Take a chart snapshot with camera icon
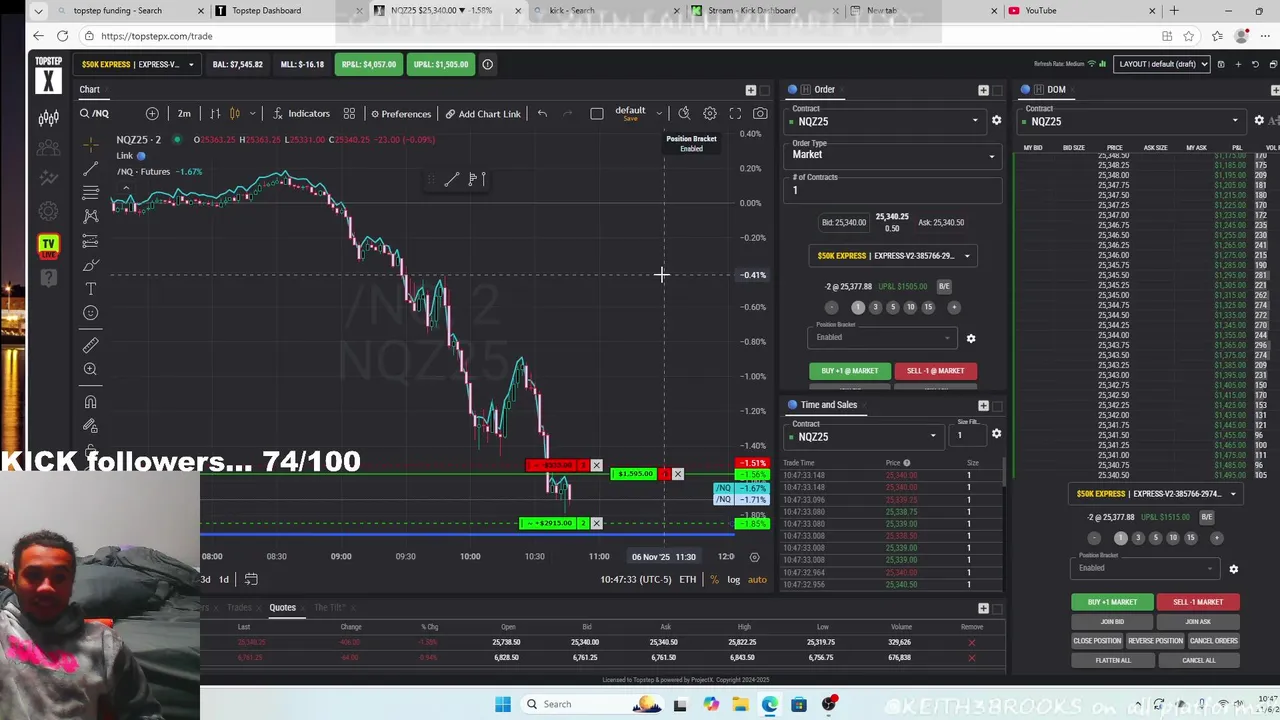This screenshot has height=720, width=1280. click(760, 113)
